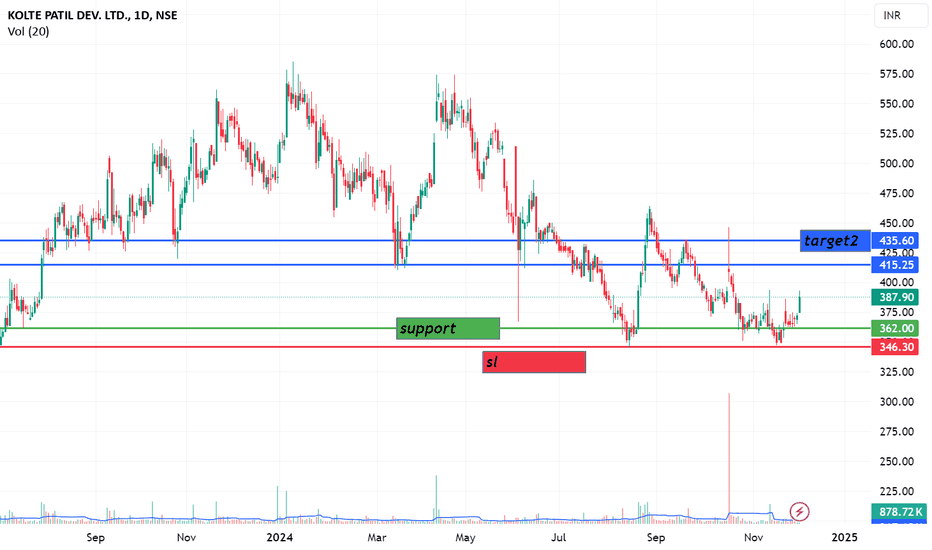This screenshot has width=932, height=550.
Task: Select the green support label
Action: [448, 328]
